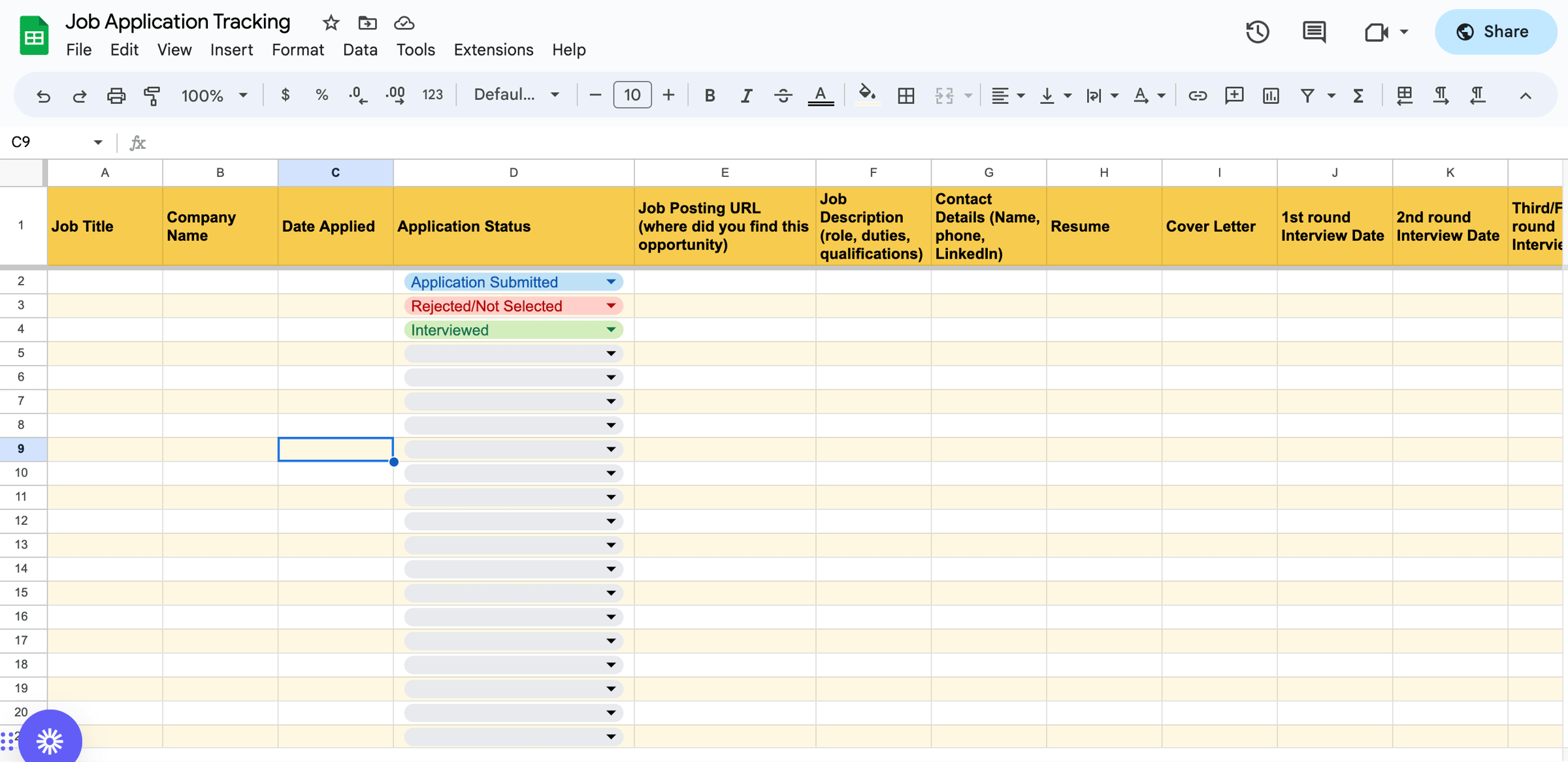This screenshot has height=762, width=1568.
Task: Star the Job Application Tracking document
Action: click(331, 23)
